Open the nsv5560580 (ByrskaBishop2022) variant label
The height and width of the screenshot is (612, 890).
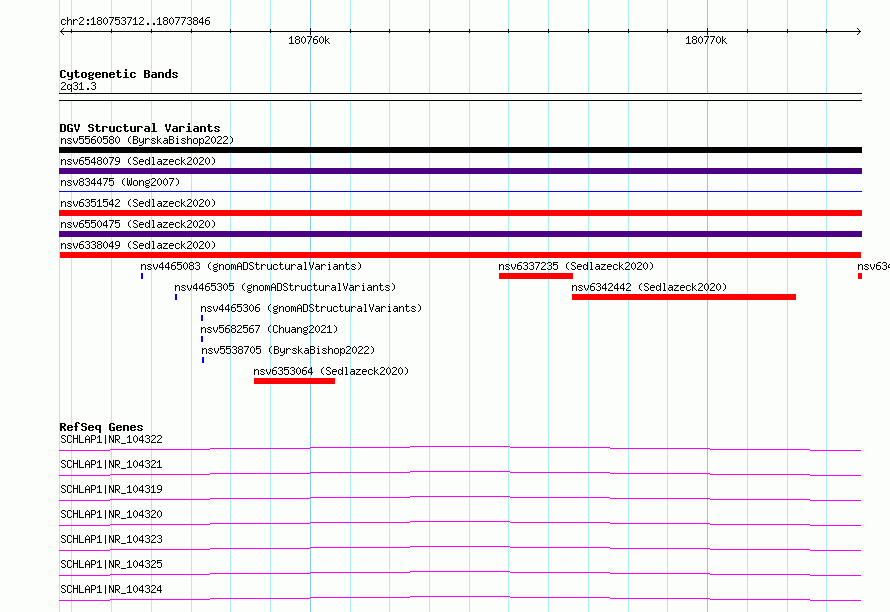147,140
